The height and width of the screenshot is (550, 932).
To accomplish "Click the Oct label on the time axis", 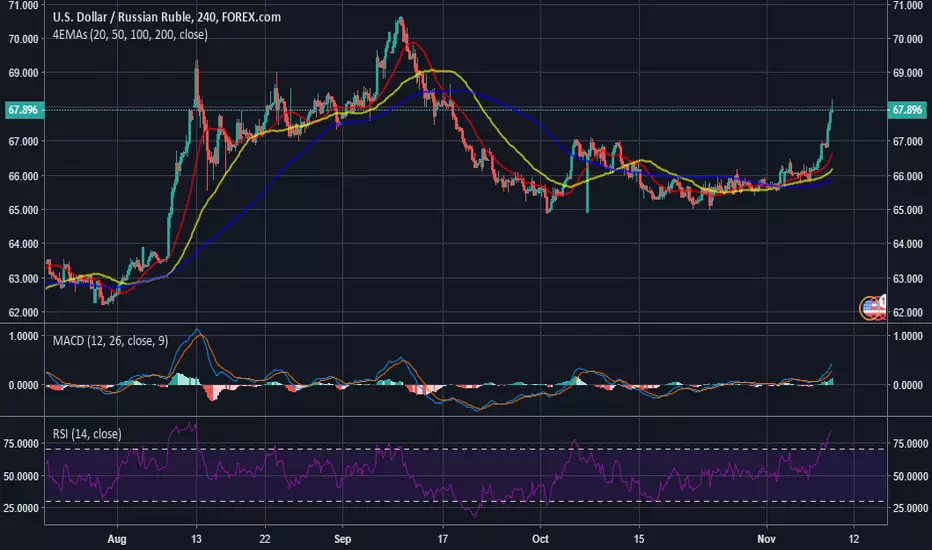I will [x=540, y=539].
